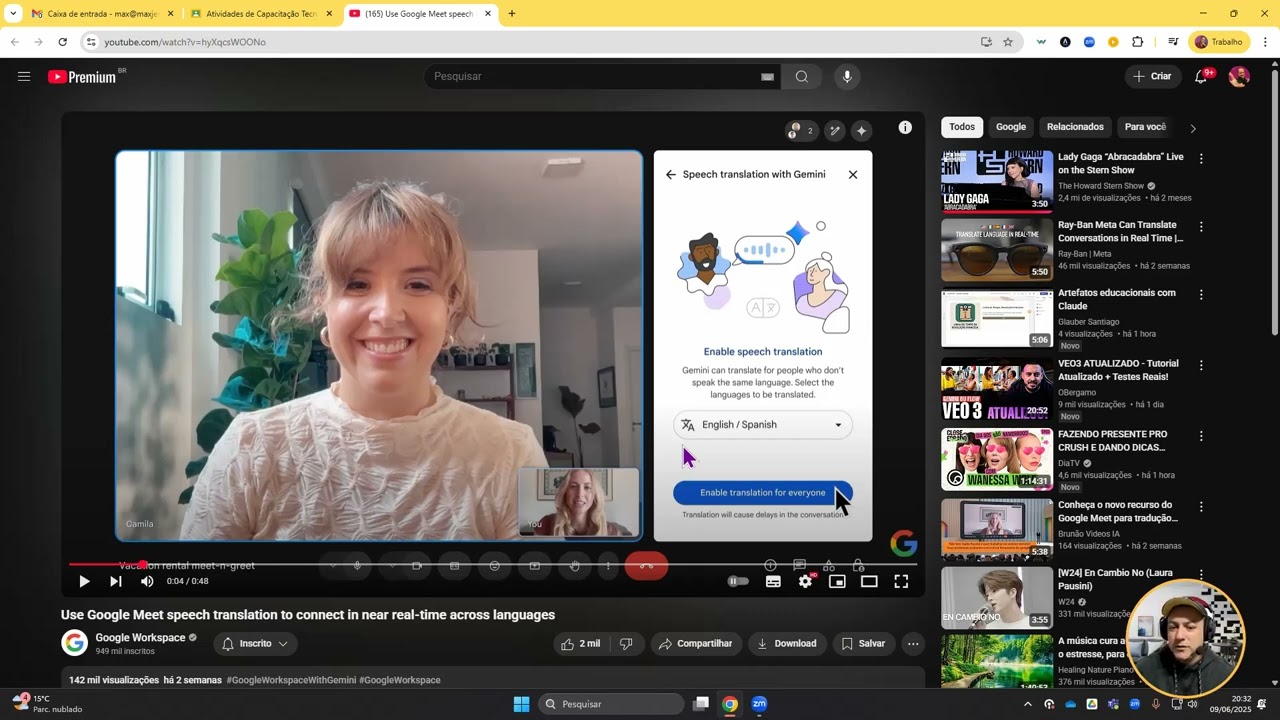Switch to Atividades de Capacitação browser tab

(262, 14)
